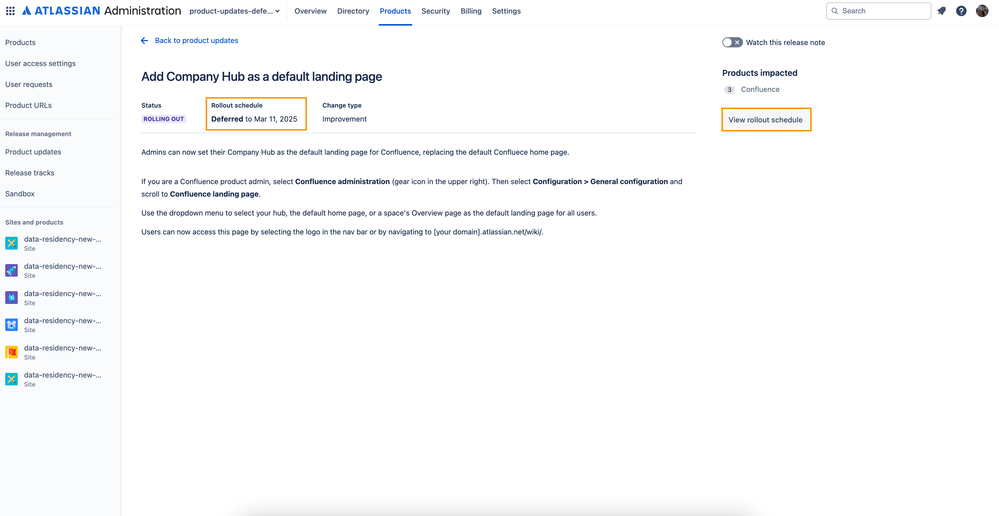Open User requests in sidebar
Image resolution: width=999 pixels, height=516 pixels.
point(29,84)
